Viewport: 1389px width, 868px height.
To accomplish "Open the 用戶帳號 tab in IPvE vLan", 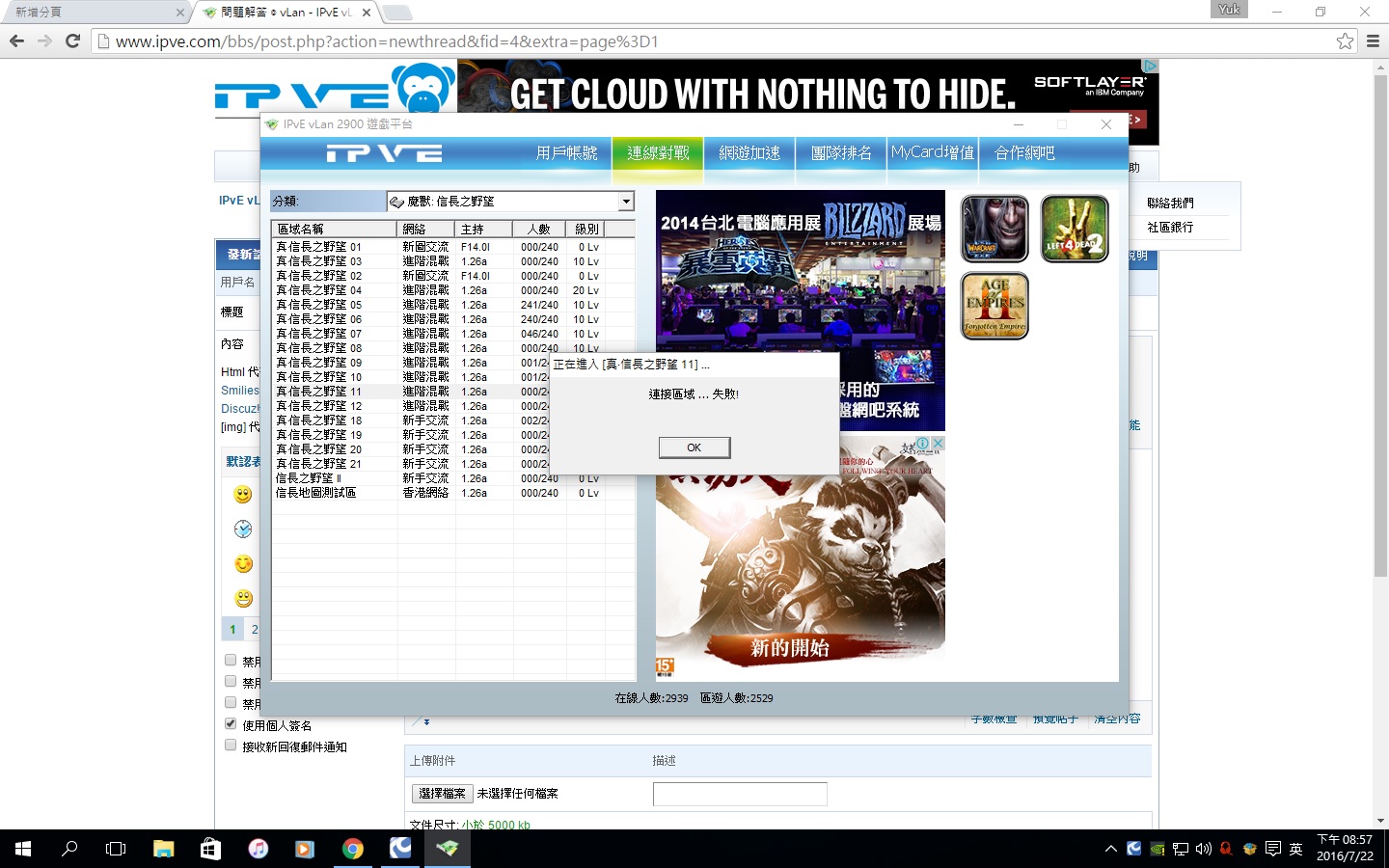I will pyautogui.click(x=566, y=153).
